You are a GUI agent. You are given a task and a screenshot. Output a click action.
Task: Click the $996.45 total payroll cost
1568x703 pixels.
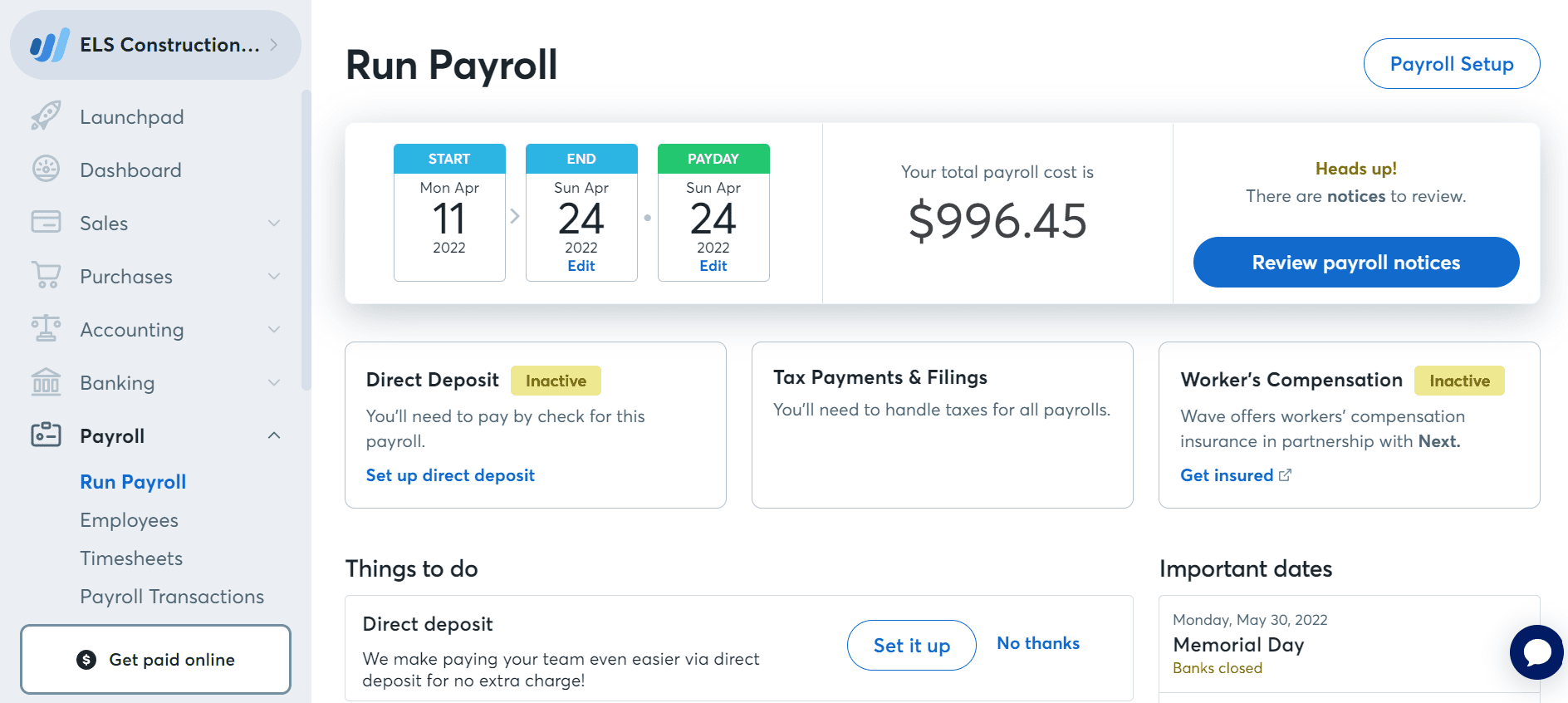point(997,221)
